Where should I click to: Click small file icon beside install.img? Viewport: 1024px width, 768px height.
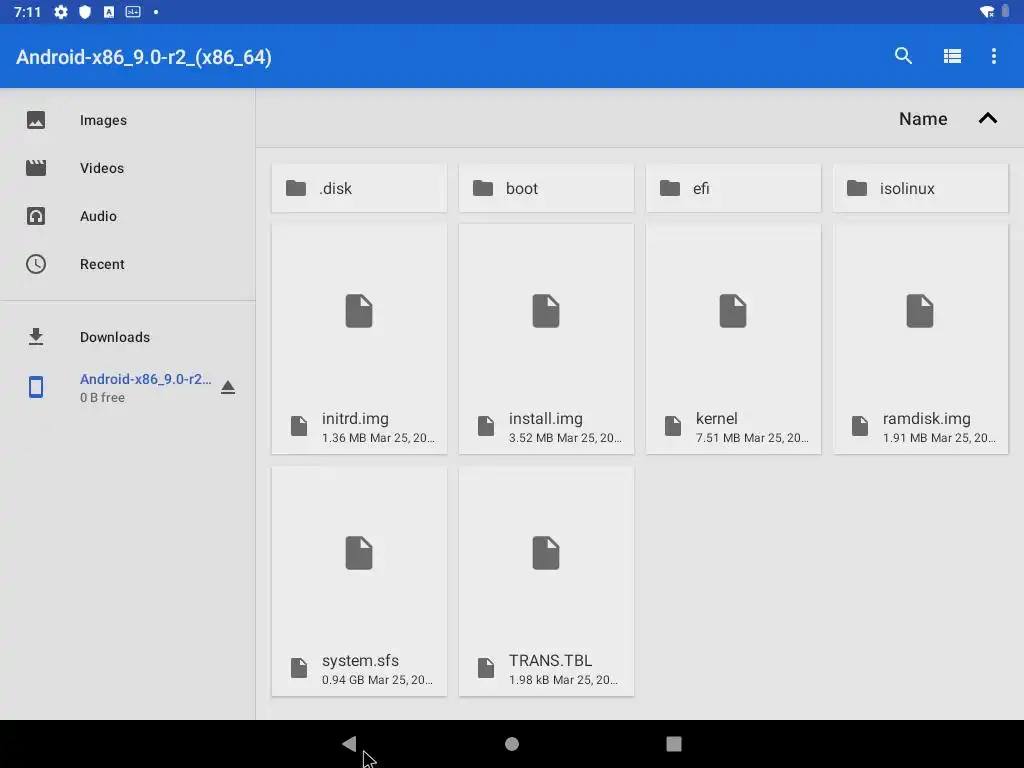tap(486, 426)
